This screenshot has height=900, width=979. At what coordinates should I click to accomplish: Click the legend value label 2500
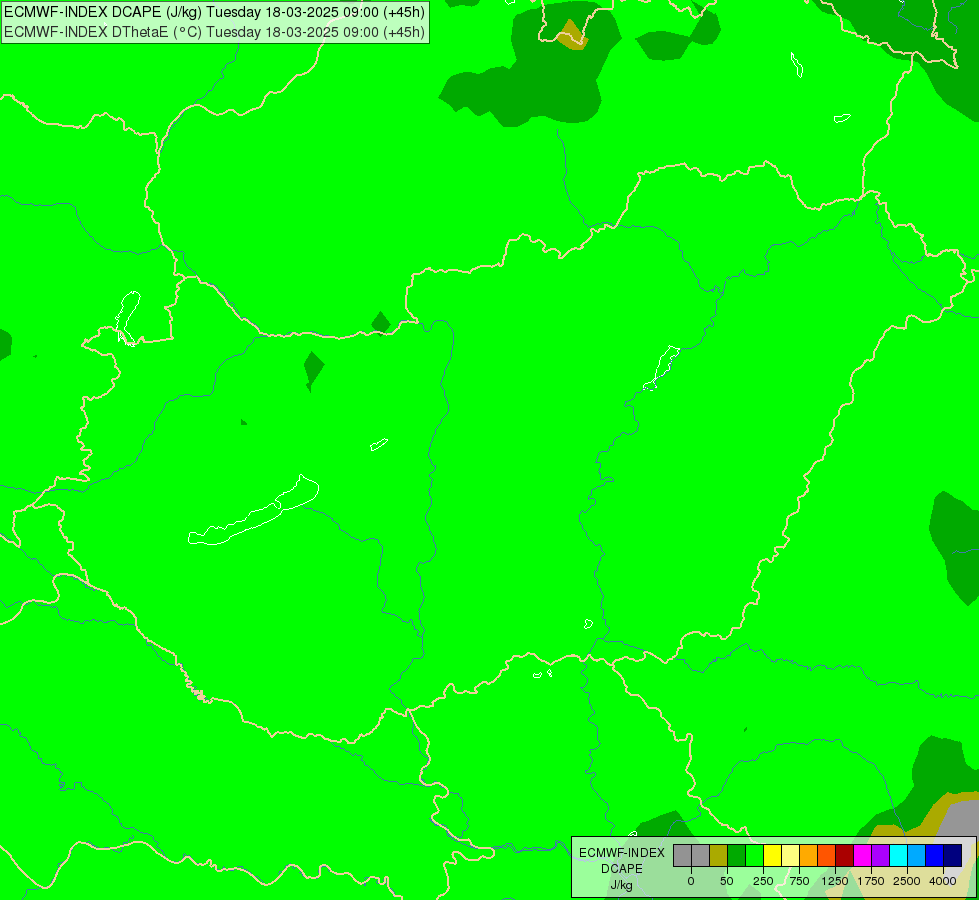(907, 881)
